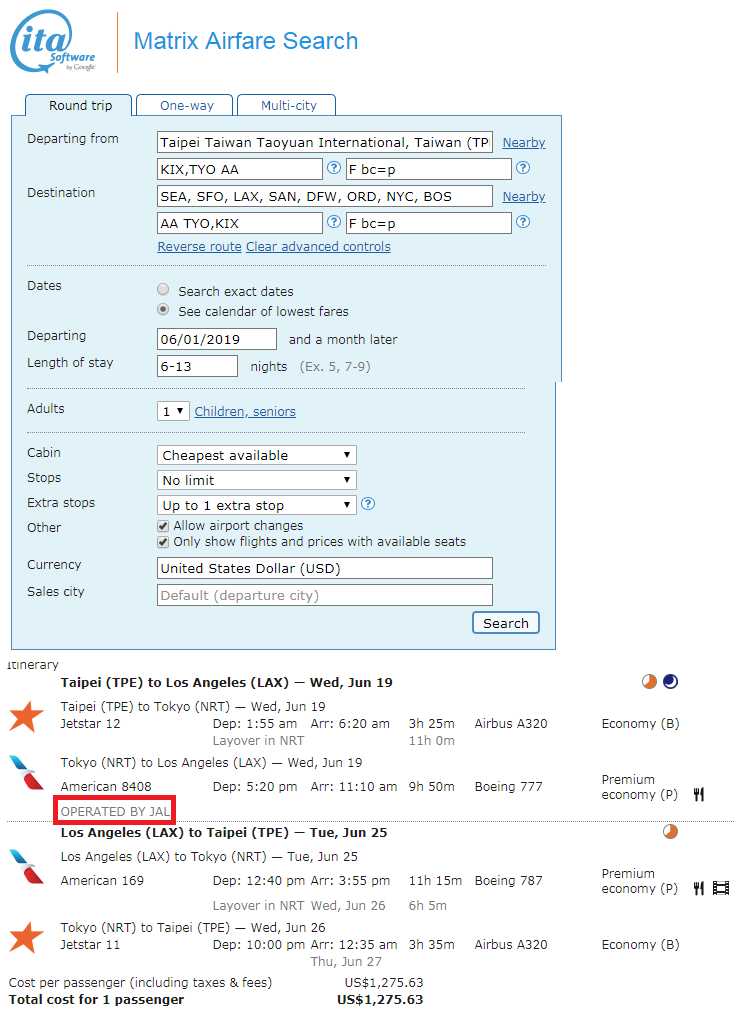
Task: Open help icon beside destination F bc=p field
Action: coord(523,222)
